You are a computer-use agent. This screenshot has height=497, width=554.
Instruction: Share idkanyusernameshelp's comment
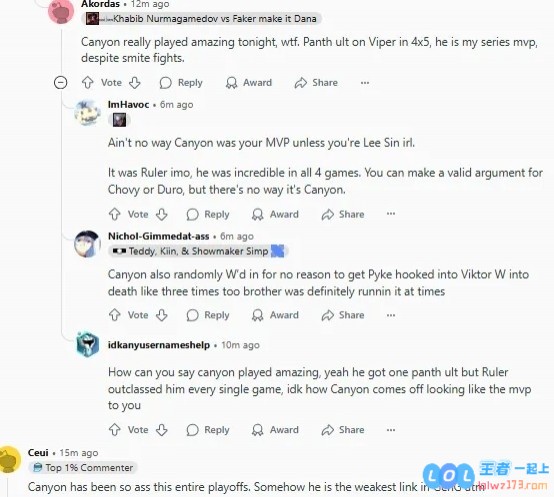coord(343,430)
